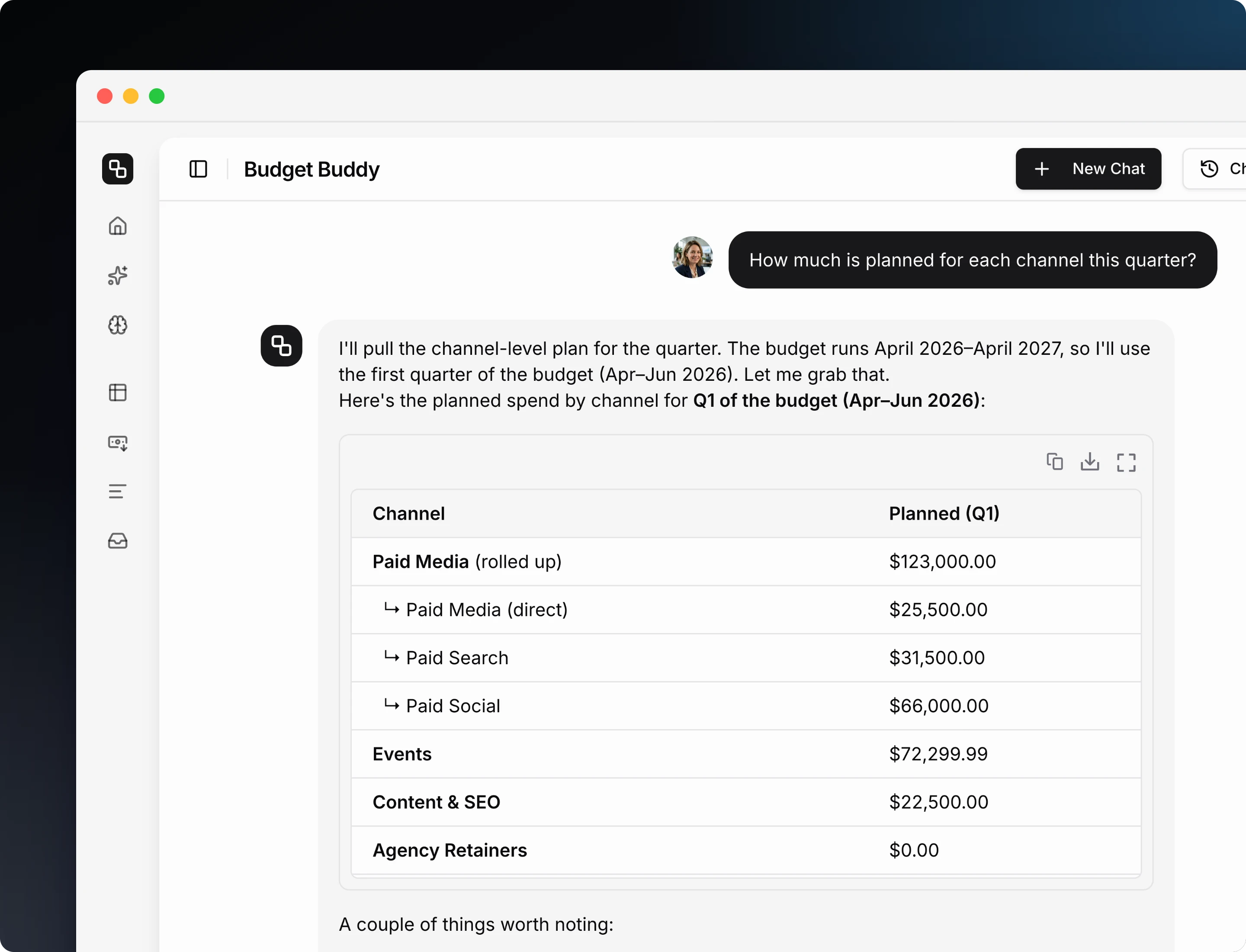Select the $31,500.00 value
Image resolution: width=1246 pixels, height=952 pixels.
(x=937, y=658)
